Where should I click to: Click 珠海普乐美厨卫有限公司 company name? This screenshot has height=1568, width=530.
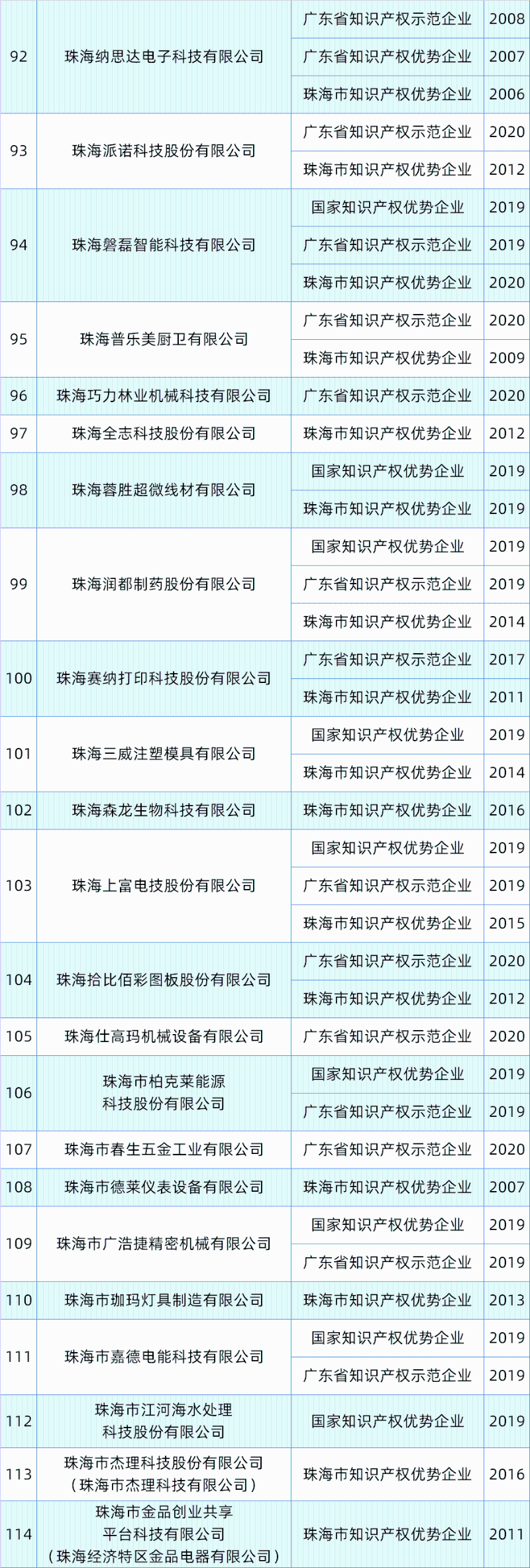(164, 339)
